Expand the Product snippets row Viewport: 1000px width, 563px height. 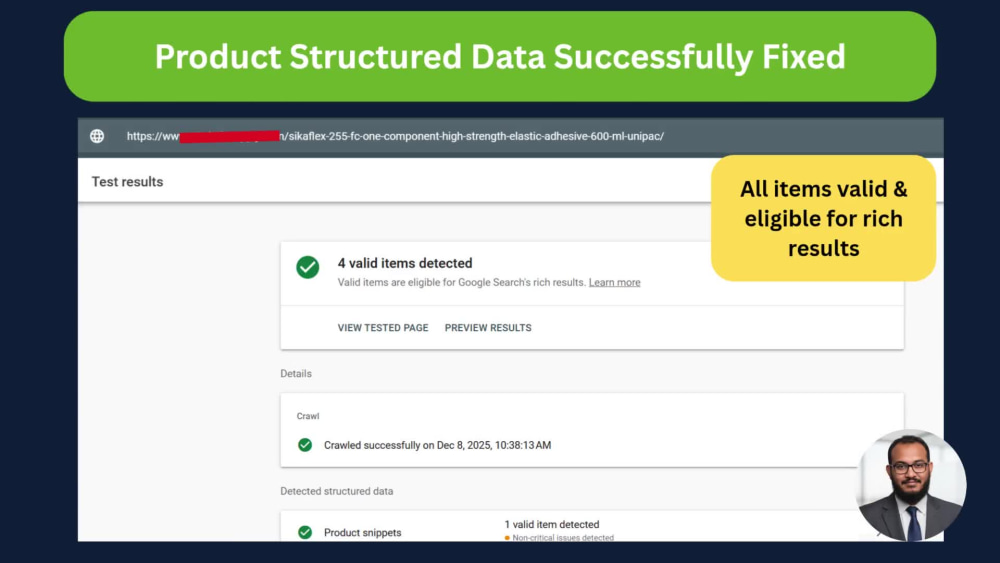pyautogui.click(x=592, y=528)
